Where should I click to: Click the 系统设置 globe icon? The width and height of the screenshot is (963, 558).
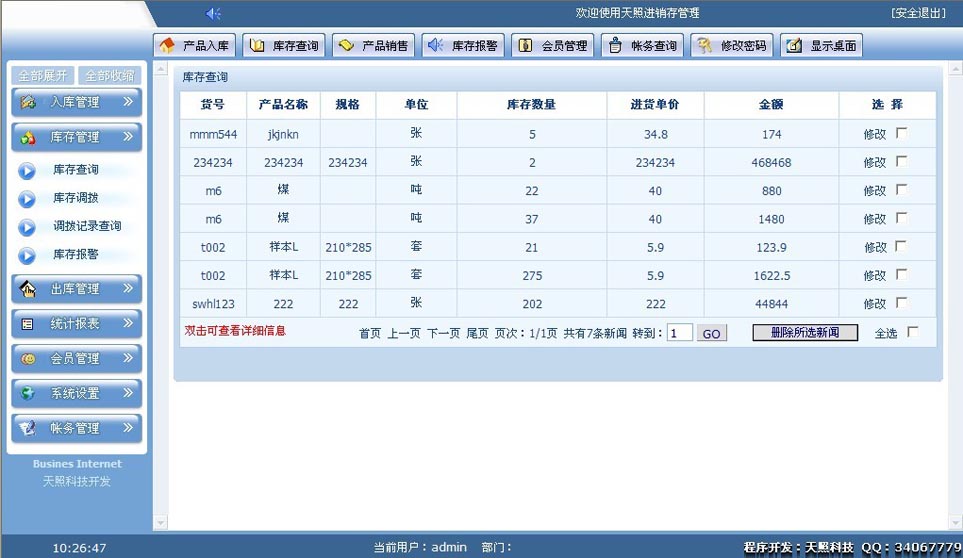click(28, 393)
